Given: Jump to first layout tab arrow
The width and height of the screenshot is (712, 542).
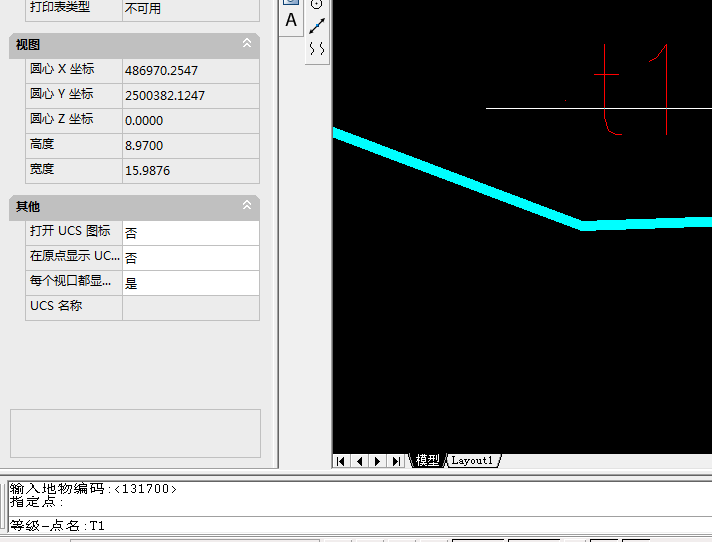Looking at the screenshot, I should coord(341,461).
